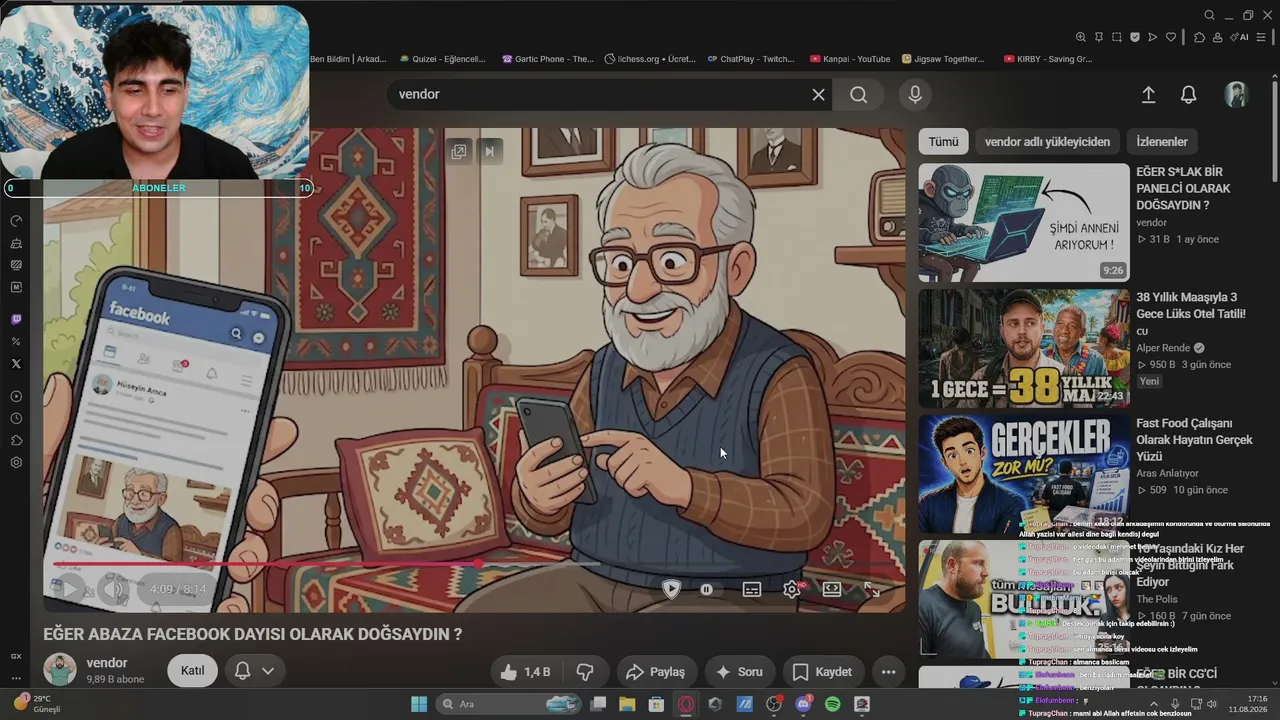Open GX Control speedometer icon in sidebar

pyautogui.click(x=16, y=220)
